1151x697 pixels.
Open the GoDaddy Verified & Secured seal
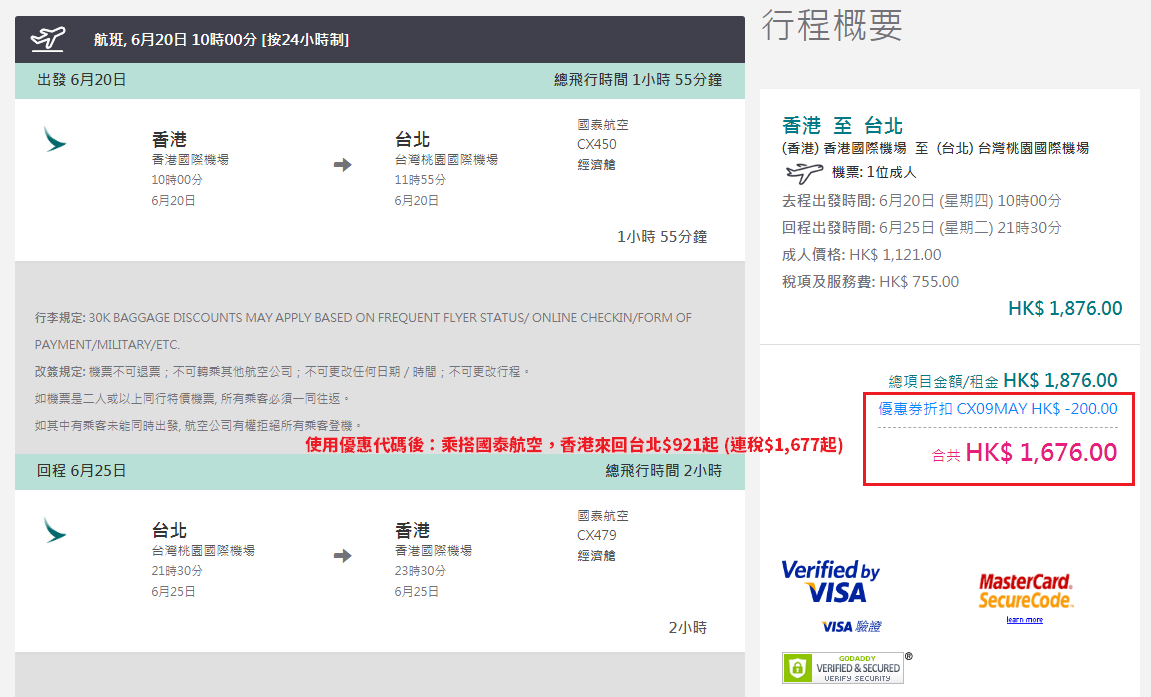(843, 668)
